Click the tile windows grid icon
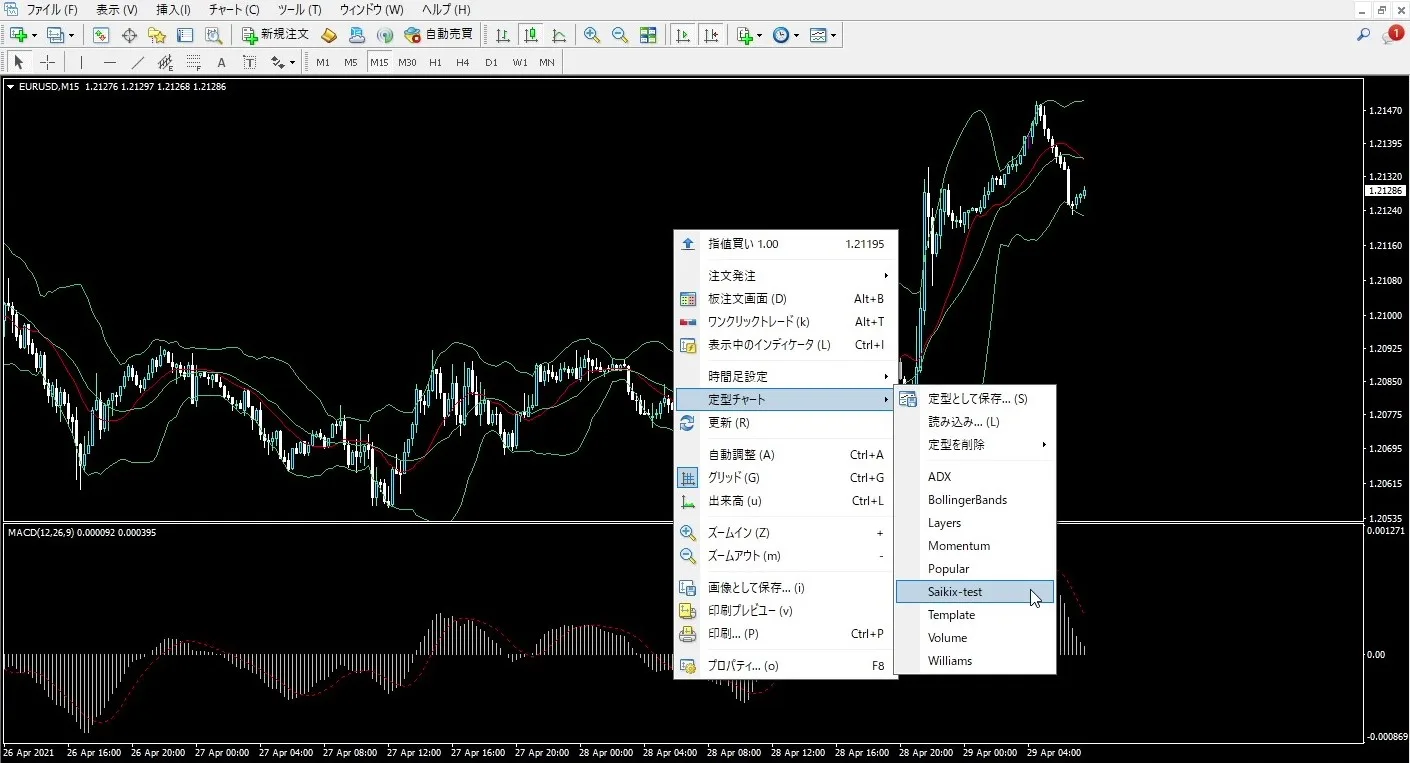The image size is (1410, 763). click(648, 35)
